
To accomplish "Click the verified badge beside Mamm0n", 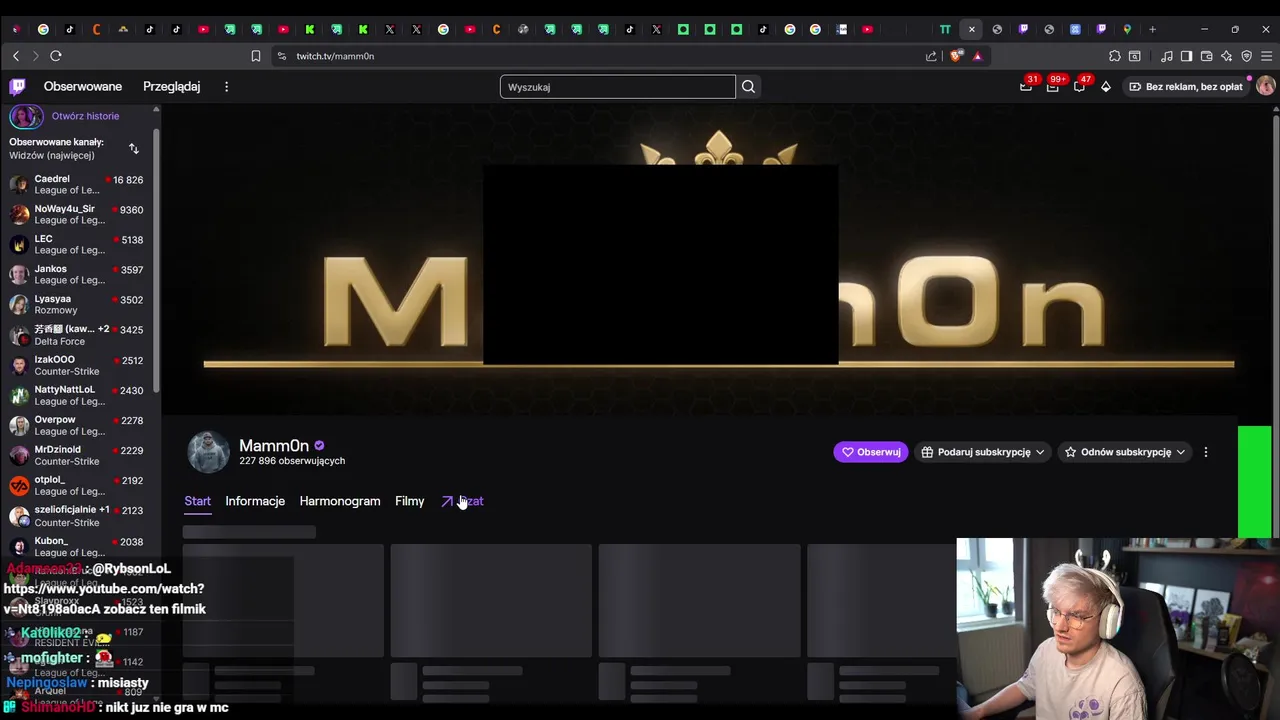I will point(319,446).
